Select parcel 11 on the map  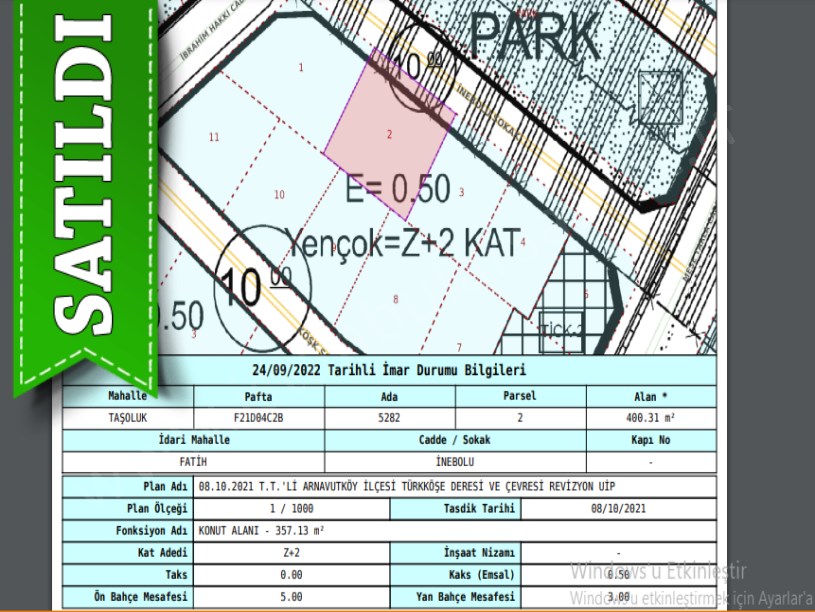tap(214, 137)
